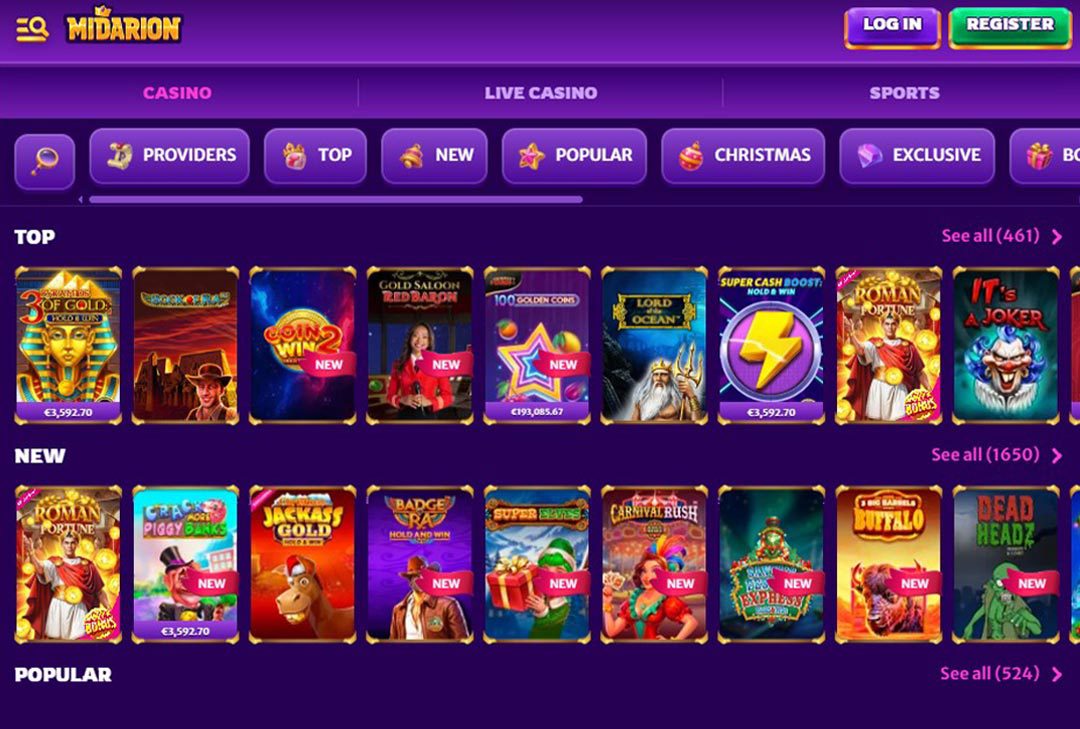Screen dimensions: 1080x729
Task: Expand Top section via See all (461)
Action: [x=1001, y=236]
